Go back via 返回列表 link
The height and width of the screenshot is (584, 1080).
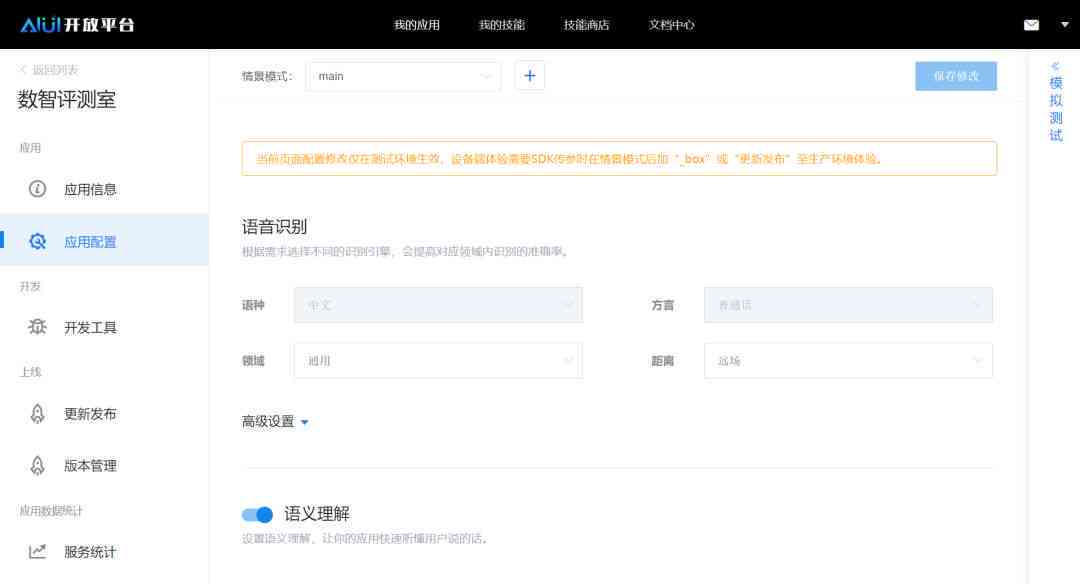coord(49,70)
